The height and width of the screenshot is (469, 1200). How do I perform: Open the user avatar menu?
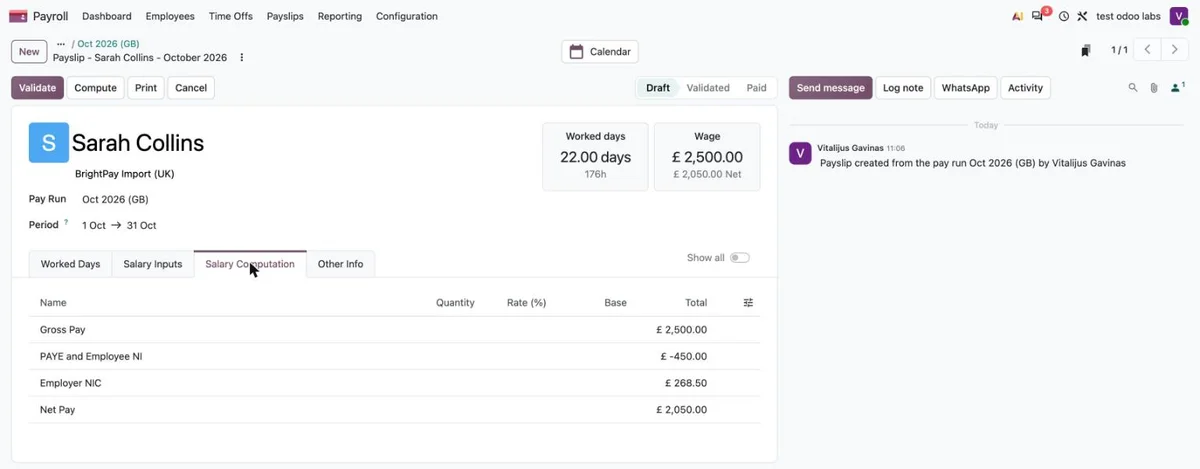coord(1179,16)
